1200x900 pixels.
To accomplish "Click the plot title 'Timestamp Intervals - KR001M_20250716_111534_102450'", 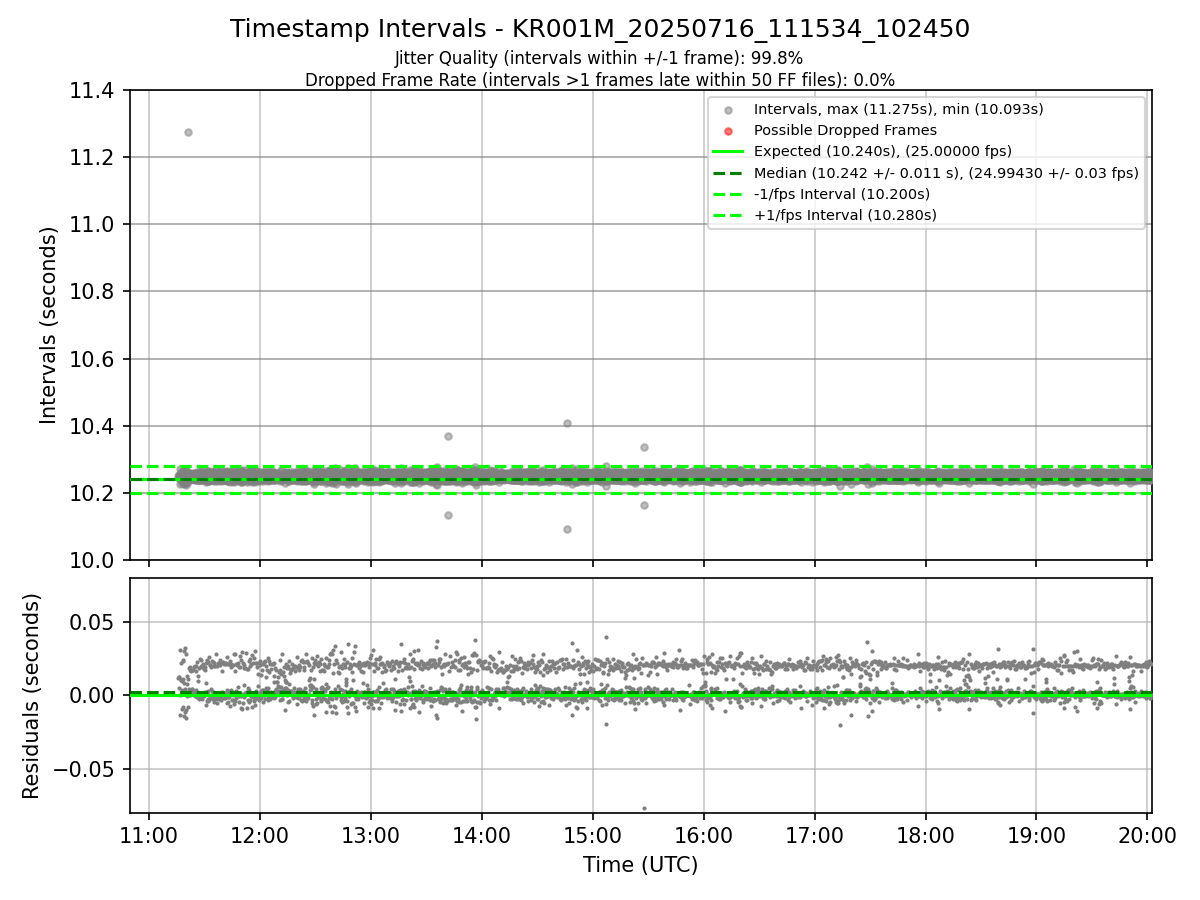I will coord(600,29).
